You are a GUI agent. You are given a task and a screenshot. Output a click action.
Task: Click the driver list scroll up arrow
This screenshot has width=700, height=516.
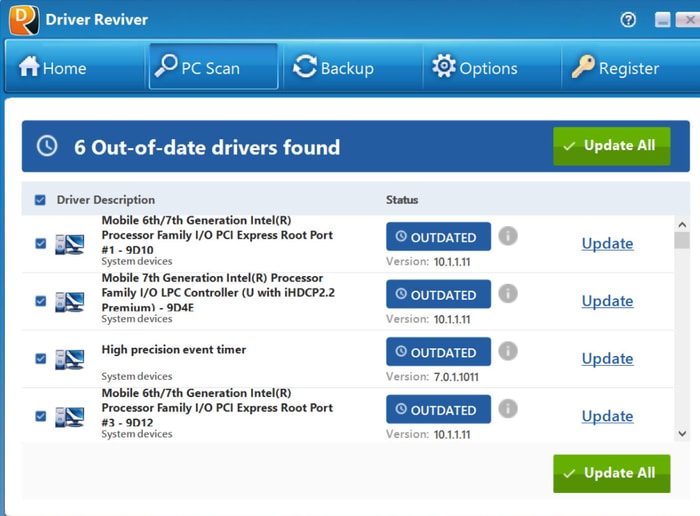682,225
